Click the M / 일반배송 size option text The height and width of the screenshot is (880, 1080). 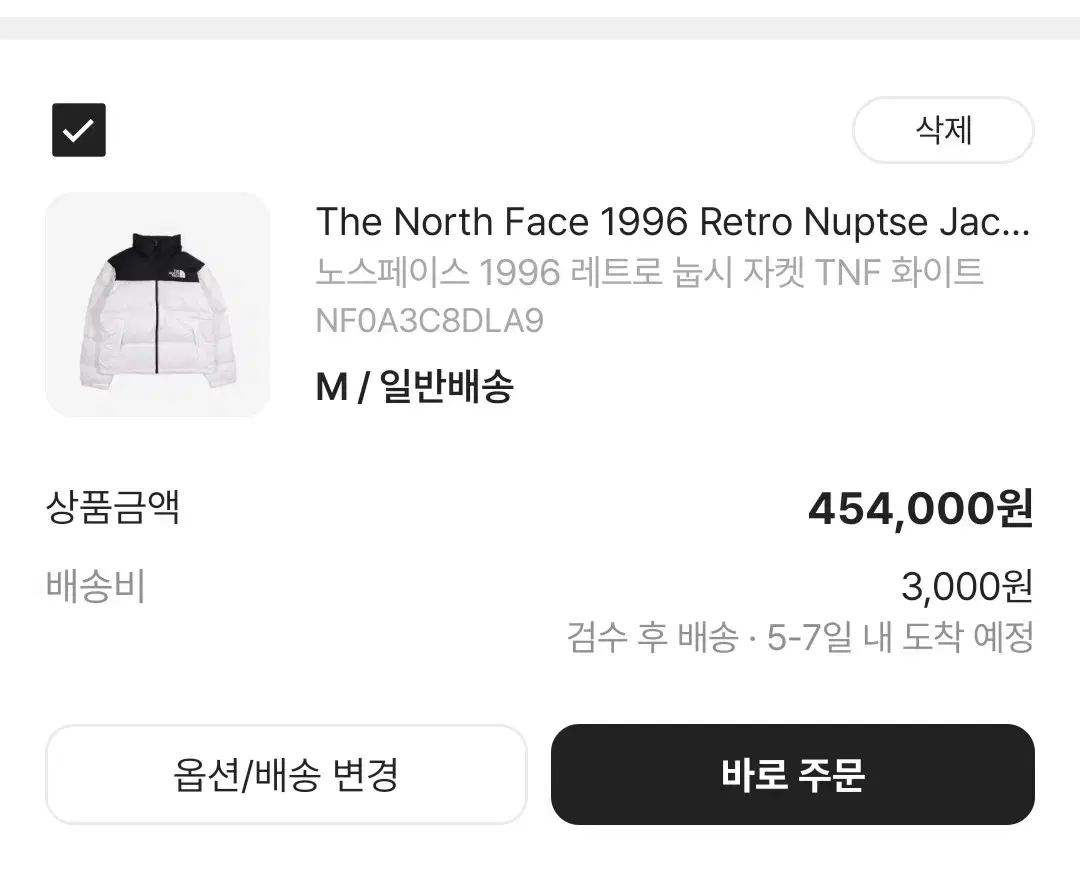point(415,386)
